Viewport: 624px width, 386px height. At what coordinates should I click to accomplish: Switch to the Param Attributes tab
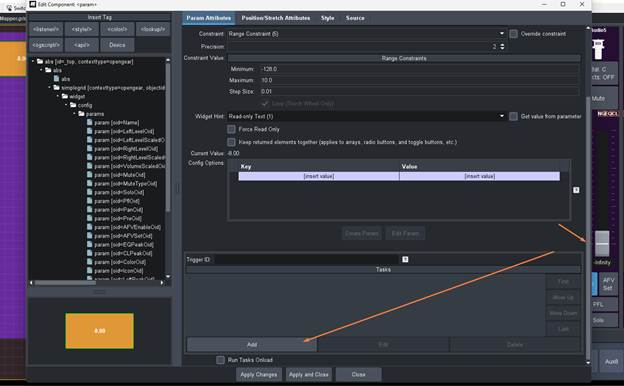(x=209, y=18)
